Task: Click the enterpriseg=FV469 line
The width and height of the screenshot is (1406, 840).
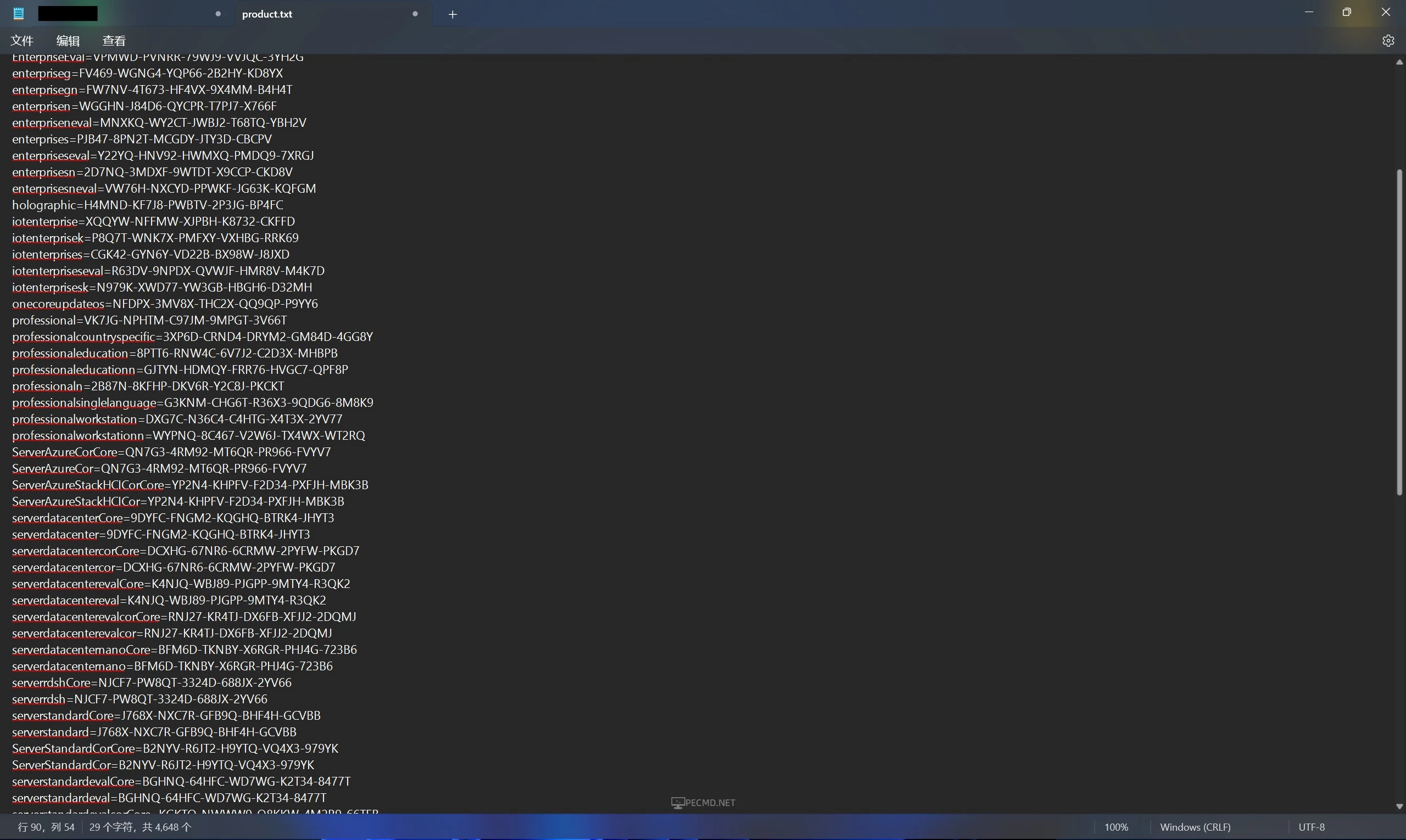Action: tap(147, 73)
